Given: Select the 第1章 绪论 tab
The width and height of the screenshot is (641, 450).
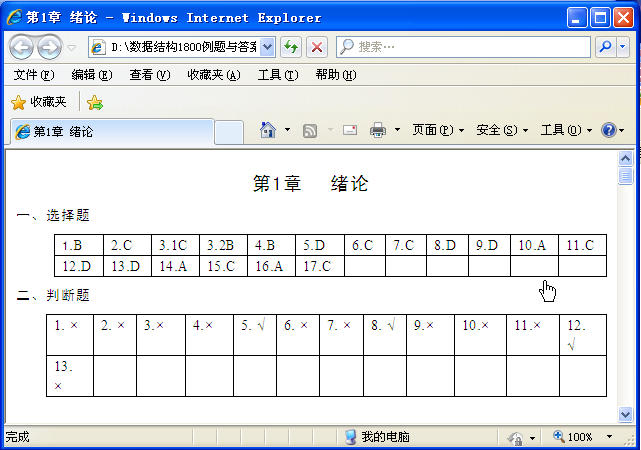Looking at the screenshot, I should coord(111,132).
